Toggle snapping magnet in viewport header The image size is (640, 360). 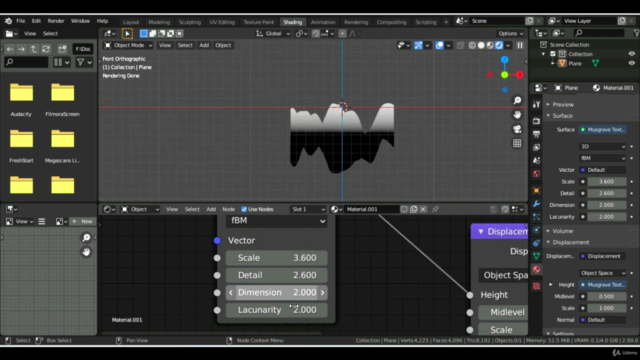click(x=316, y=34)
